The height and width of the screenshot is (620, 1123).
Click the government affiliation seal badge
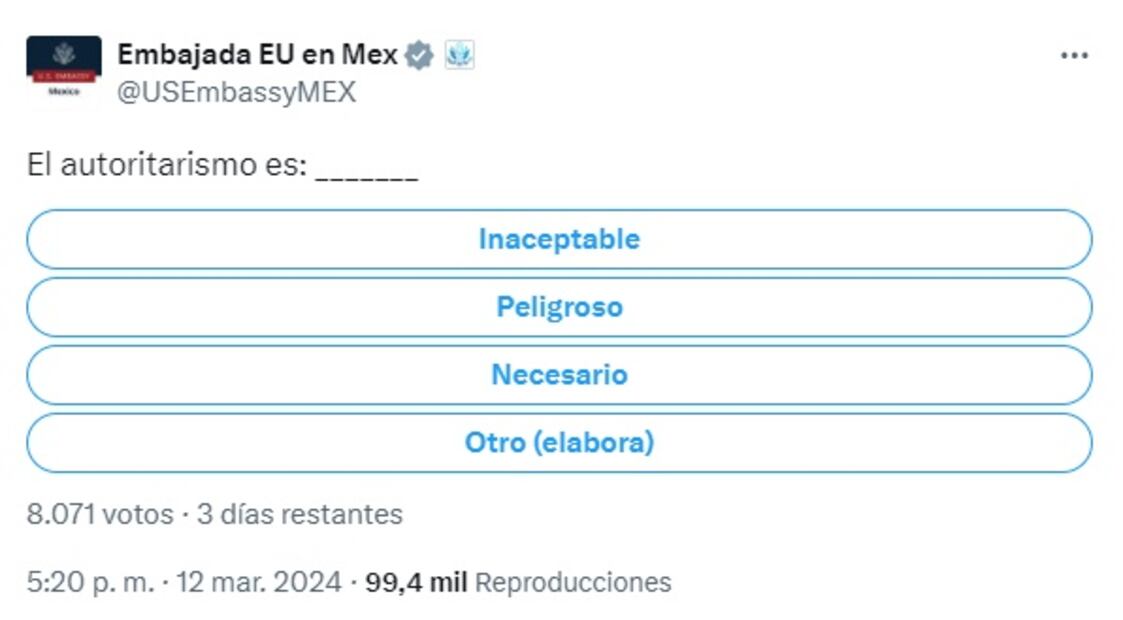pos(458,54)
